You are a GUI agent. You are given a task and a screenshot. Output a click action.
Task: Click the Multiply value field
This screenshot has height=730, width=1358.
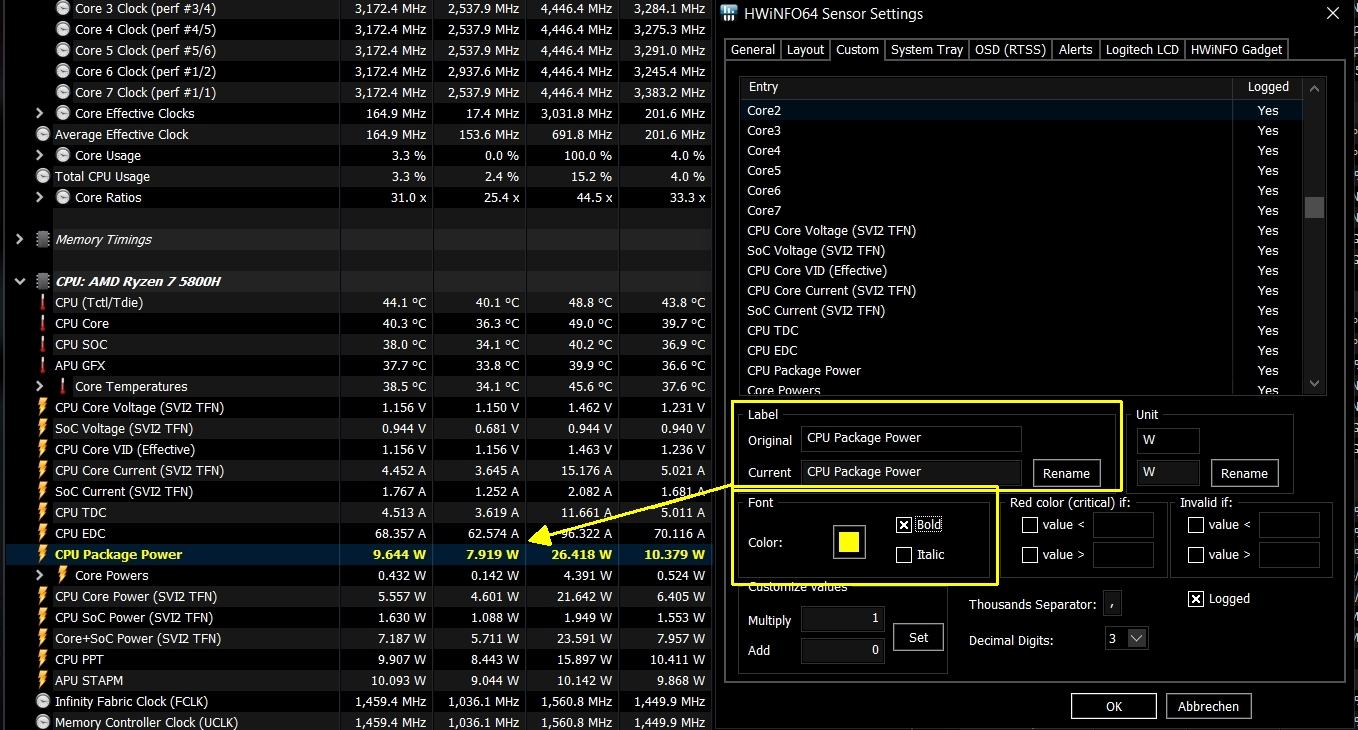(x=842, y=619)
